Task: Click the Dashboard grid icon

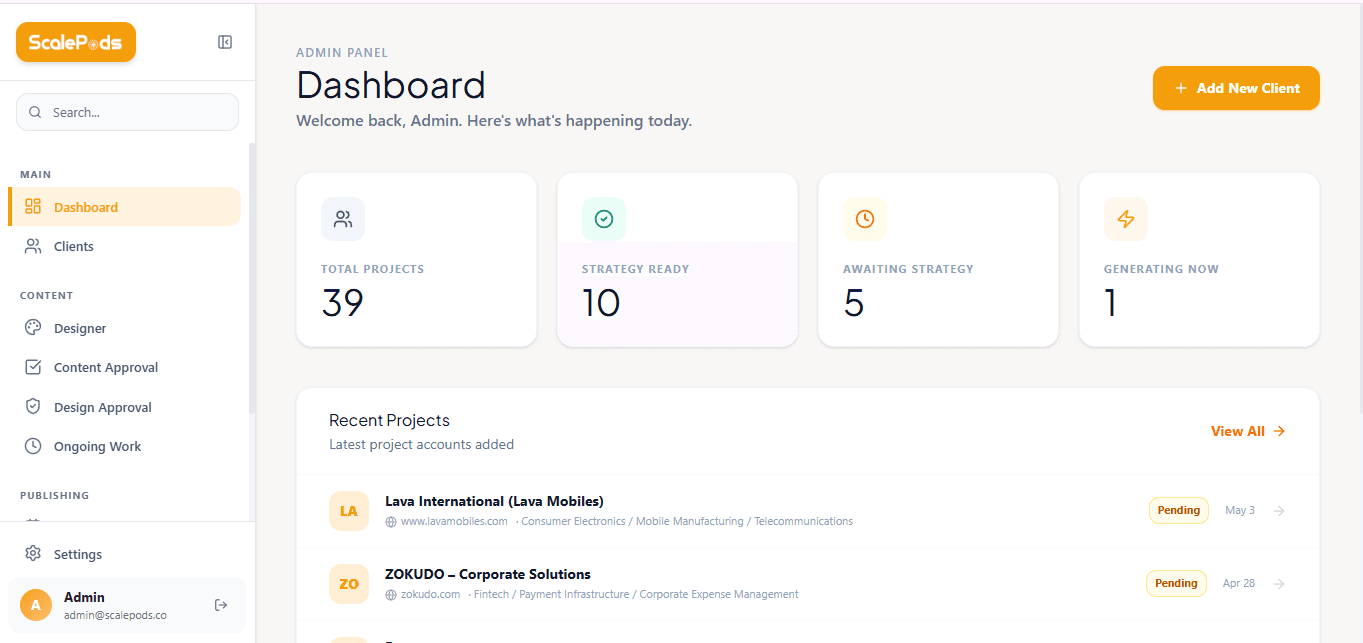Action: tap(33, 206)
